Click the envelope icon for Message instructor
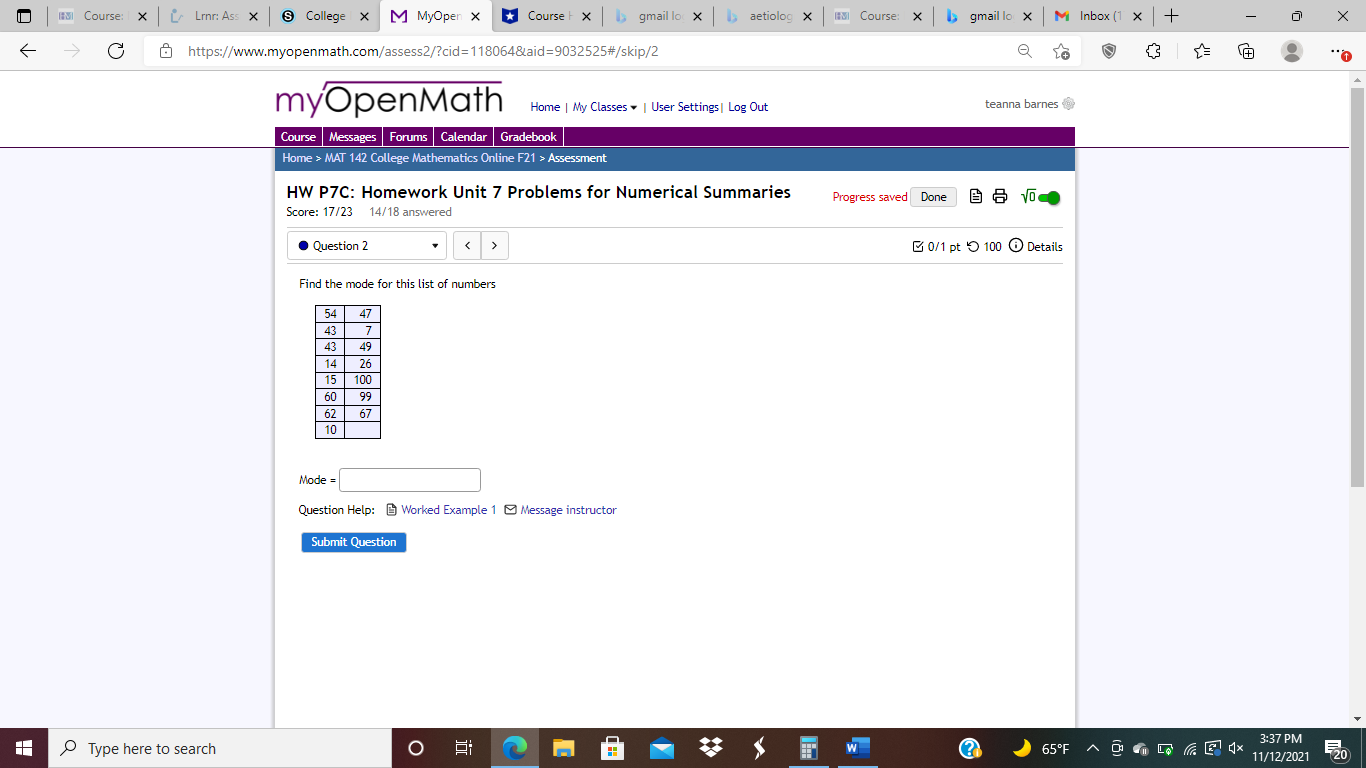The width and height of the screenshot is (1366, 768). [x=510, y=510]
